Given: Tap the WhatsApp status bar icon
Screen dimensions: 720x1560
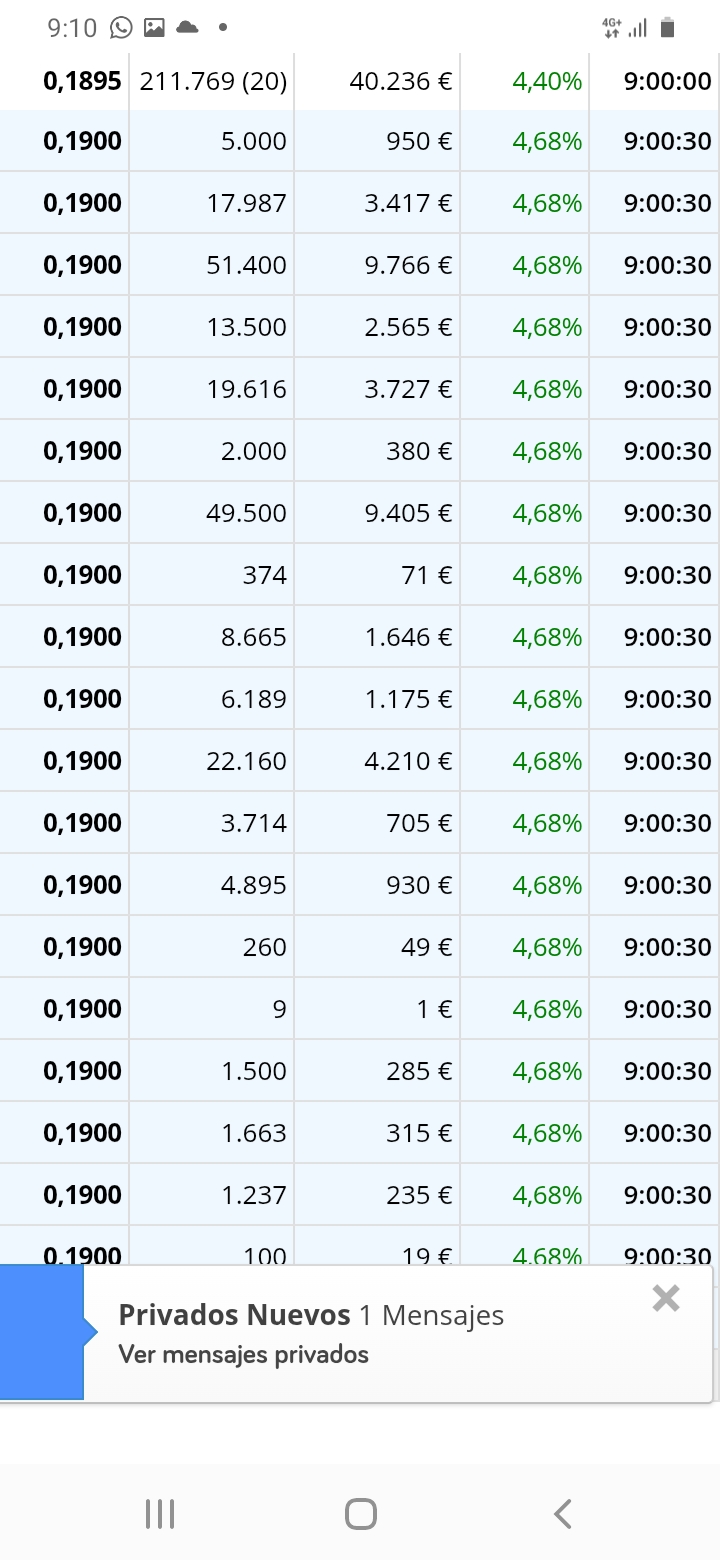Looking at the screenshot, I should coord(121,28).
